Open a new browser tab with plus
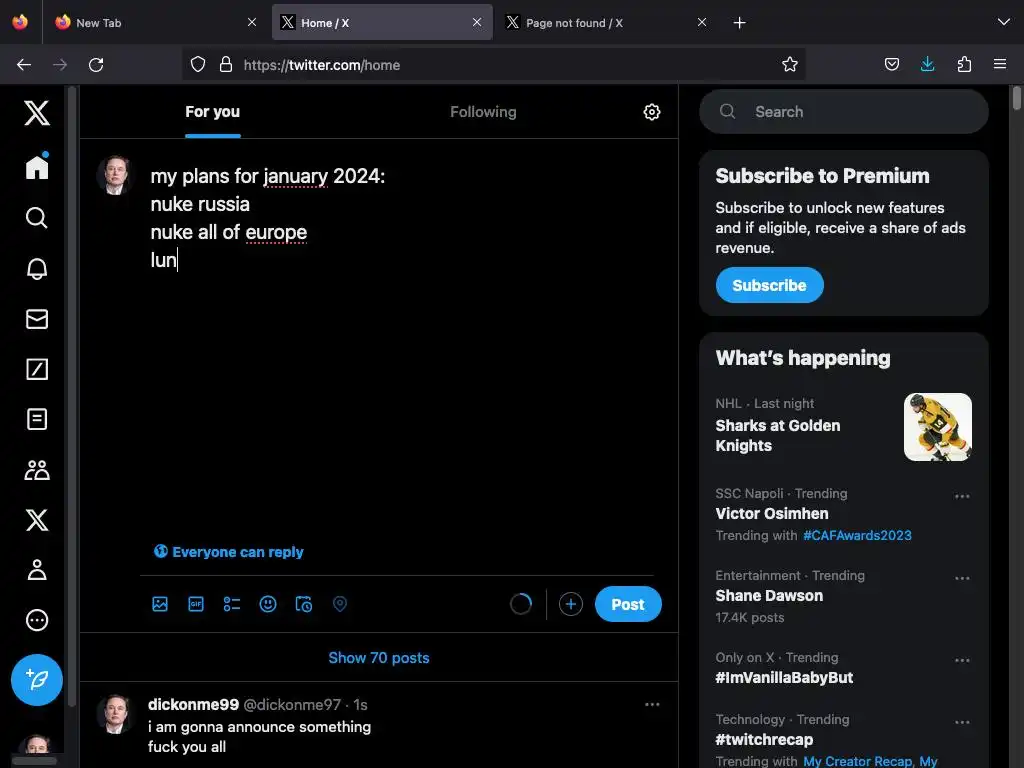1024x768 pixels. click(x=739, y=23)
